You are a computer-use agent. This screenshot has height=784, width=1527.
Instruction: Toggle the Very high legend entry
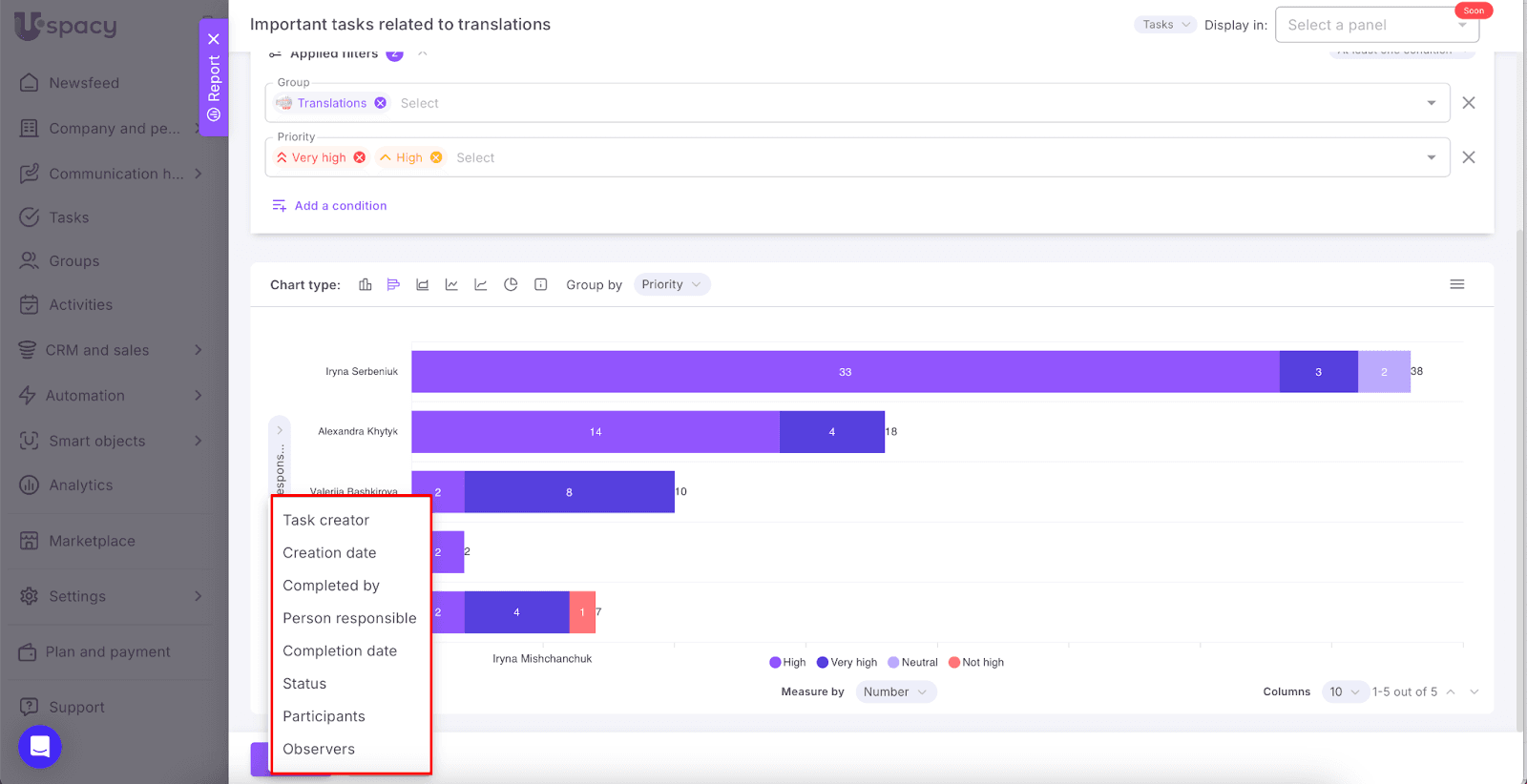[x=847, y=662]
